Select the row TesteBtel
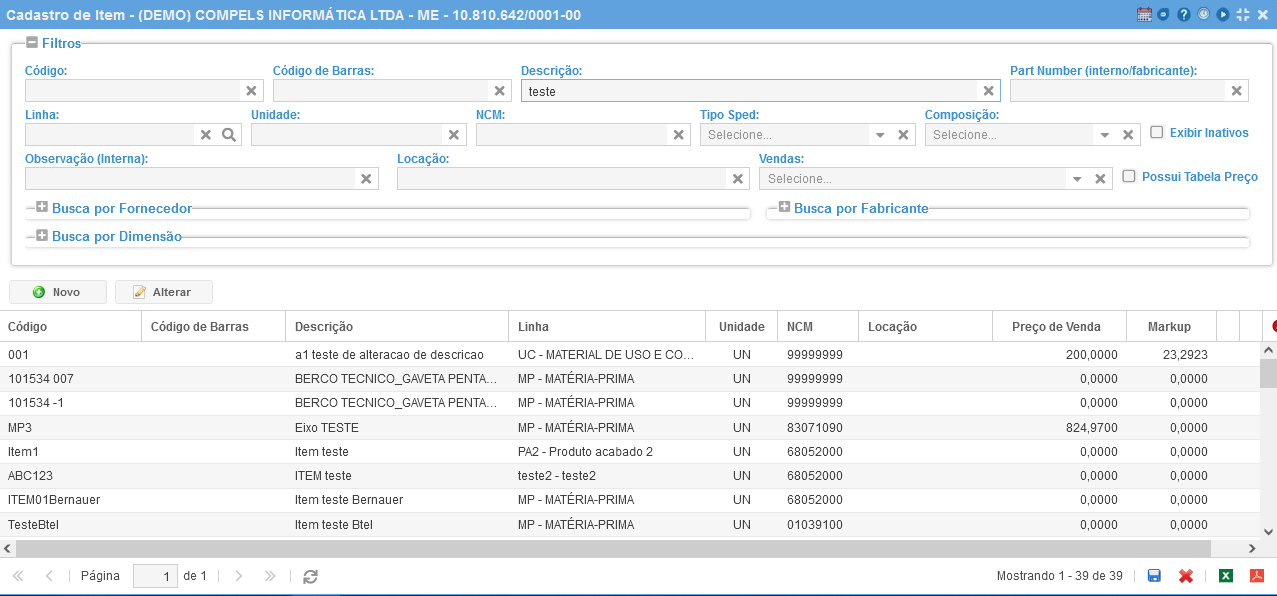The image size is (1277, 596). (630, 524)
